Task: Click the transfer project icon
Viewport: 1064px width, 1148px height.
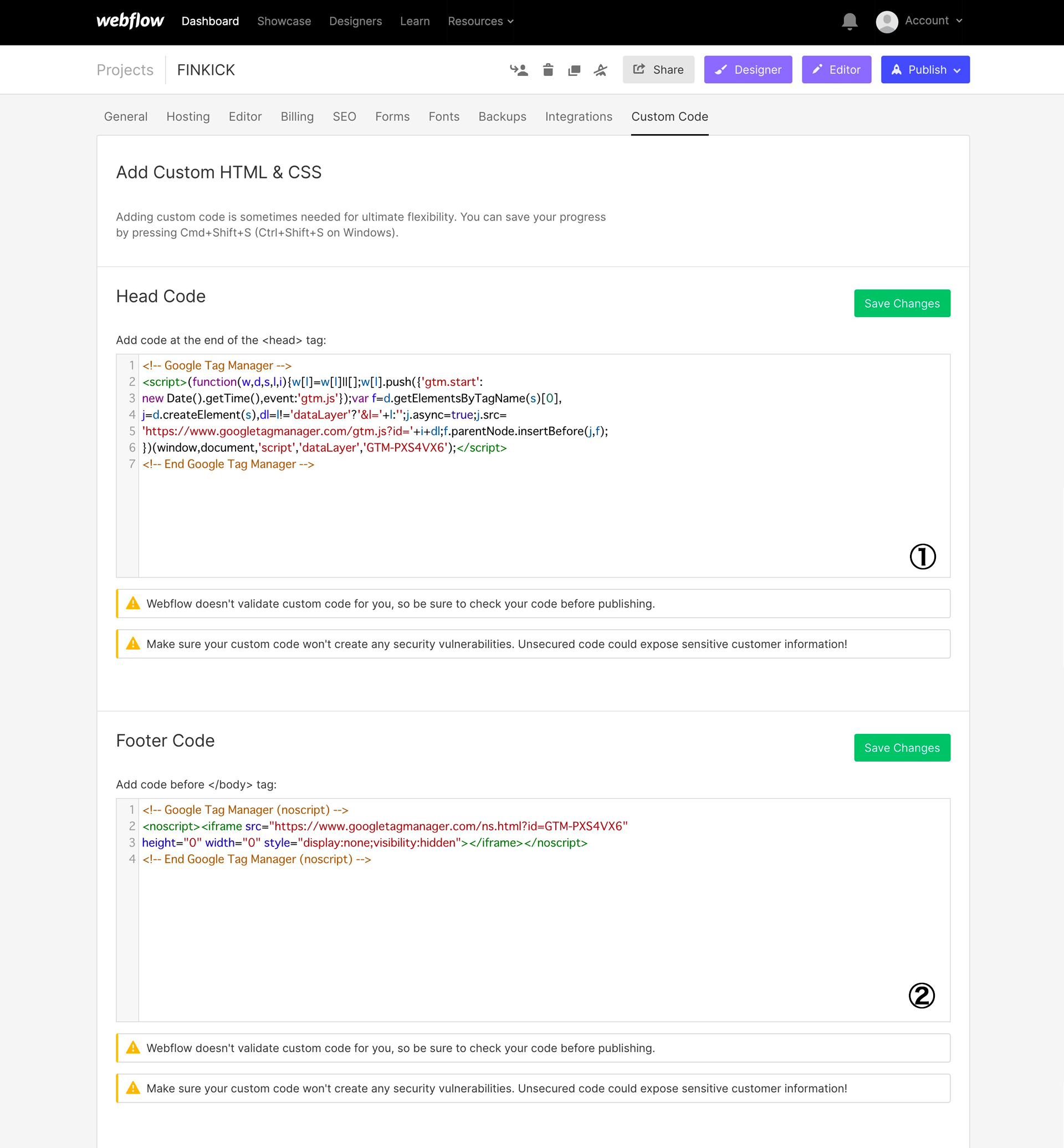Action: [519, 70]
